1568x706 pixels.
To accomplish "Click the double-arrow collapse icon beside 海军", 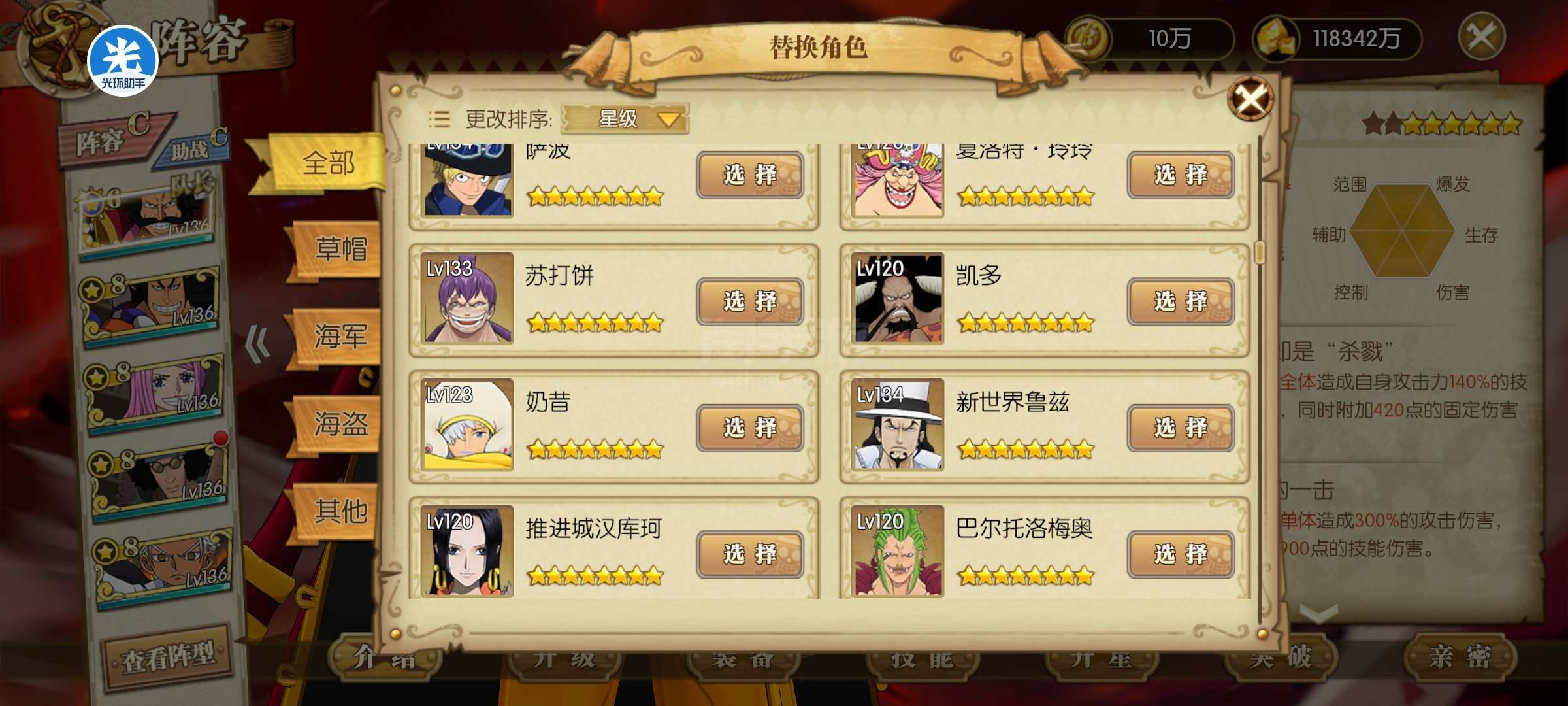I will click(257, 344).
